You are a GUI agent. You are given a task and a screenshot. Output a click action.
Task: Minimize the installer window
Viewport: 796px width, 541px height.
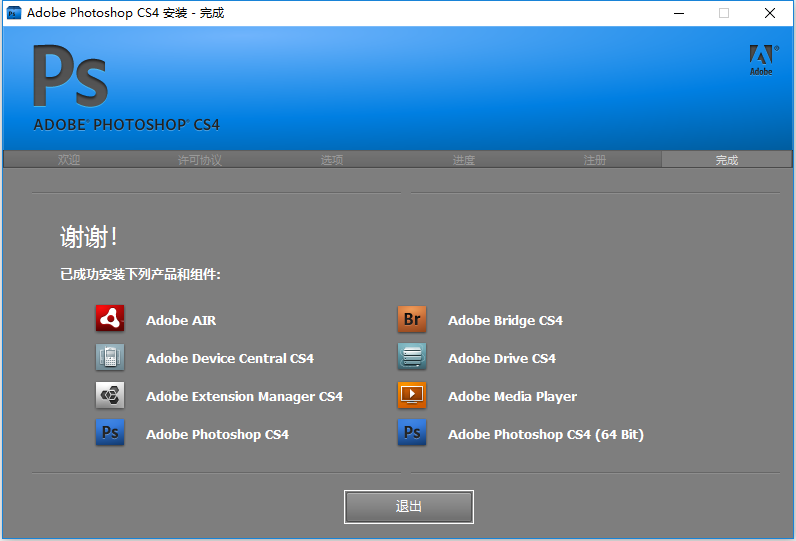[x=679, y=13]
